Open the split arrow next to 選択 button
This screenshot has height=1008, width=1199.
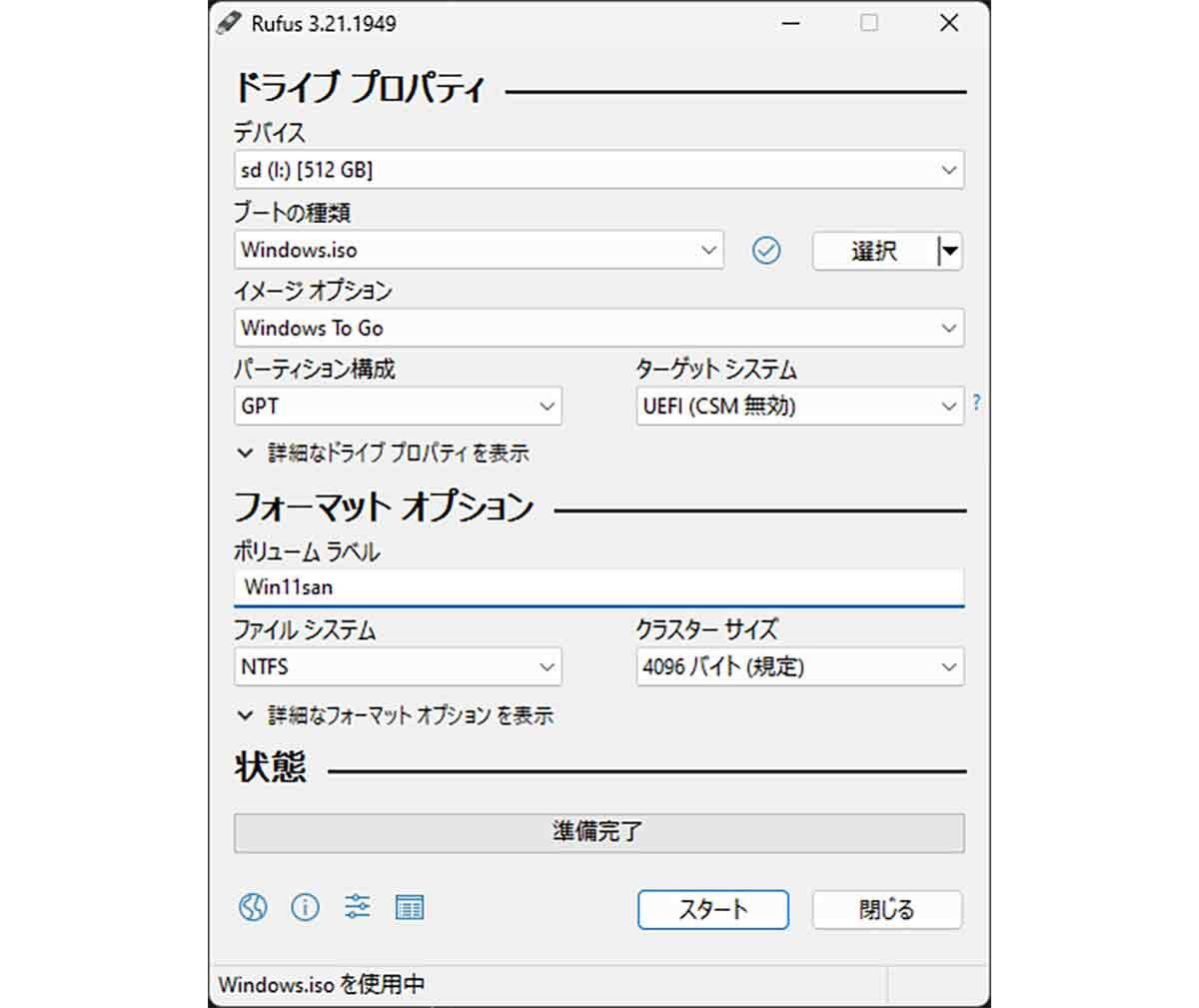(x=950, y=251)
